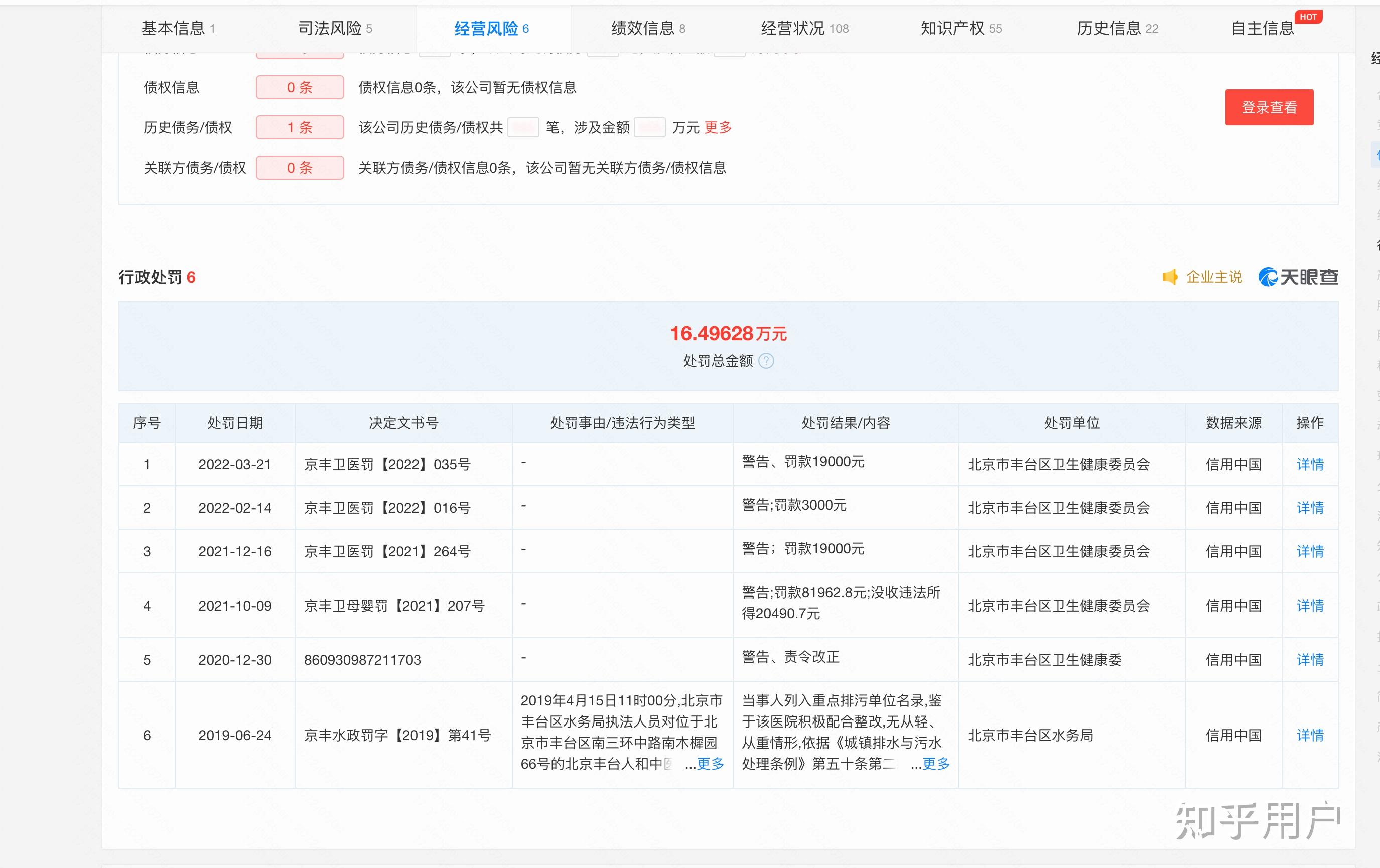Click 信用中国 data source in first penalty row
The image size is (1380, 868).
pyautogui.click(x=1233, y=465)
